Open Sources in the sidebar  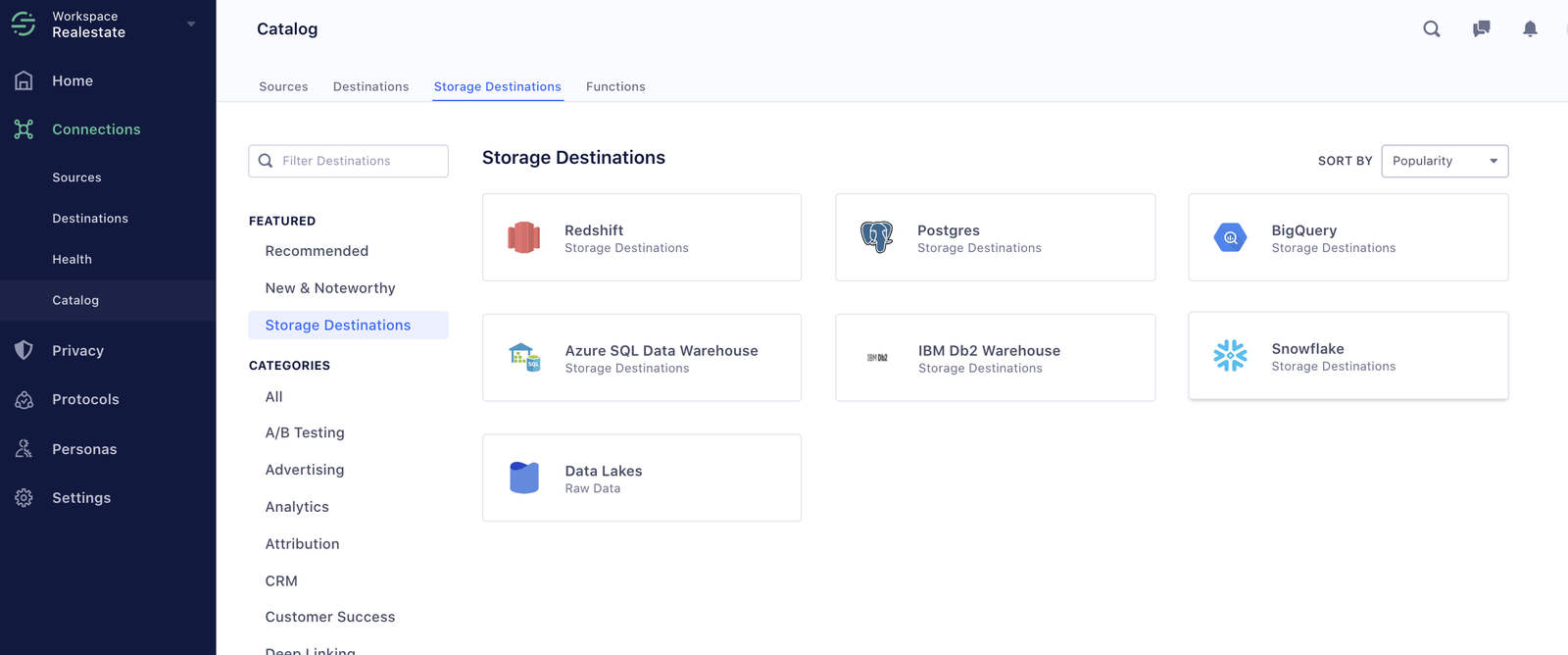tap(76, 177)
